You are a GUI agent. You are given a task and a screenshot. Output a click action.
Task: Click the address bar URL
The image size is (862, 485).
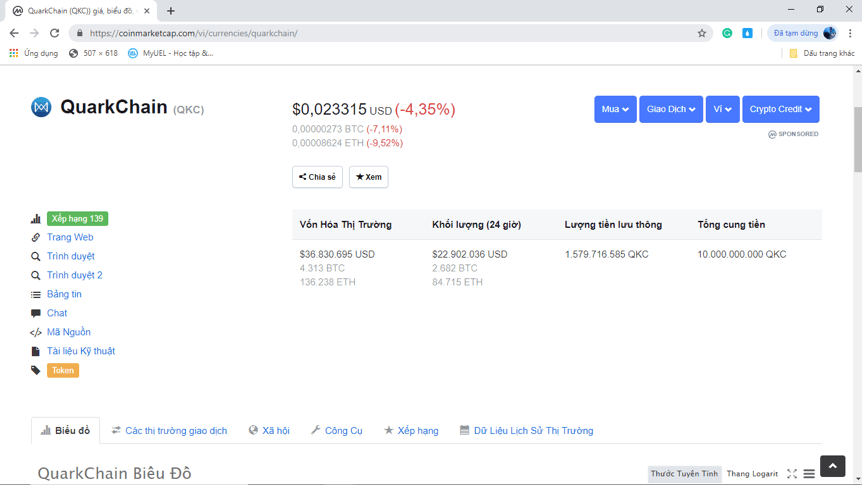pos(194,33)
